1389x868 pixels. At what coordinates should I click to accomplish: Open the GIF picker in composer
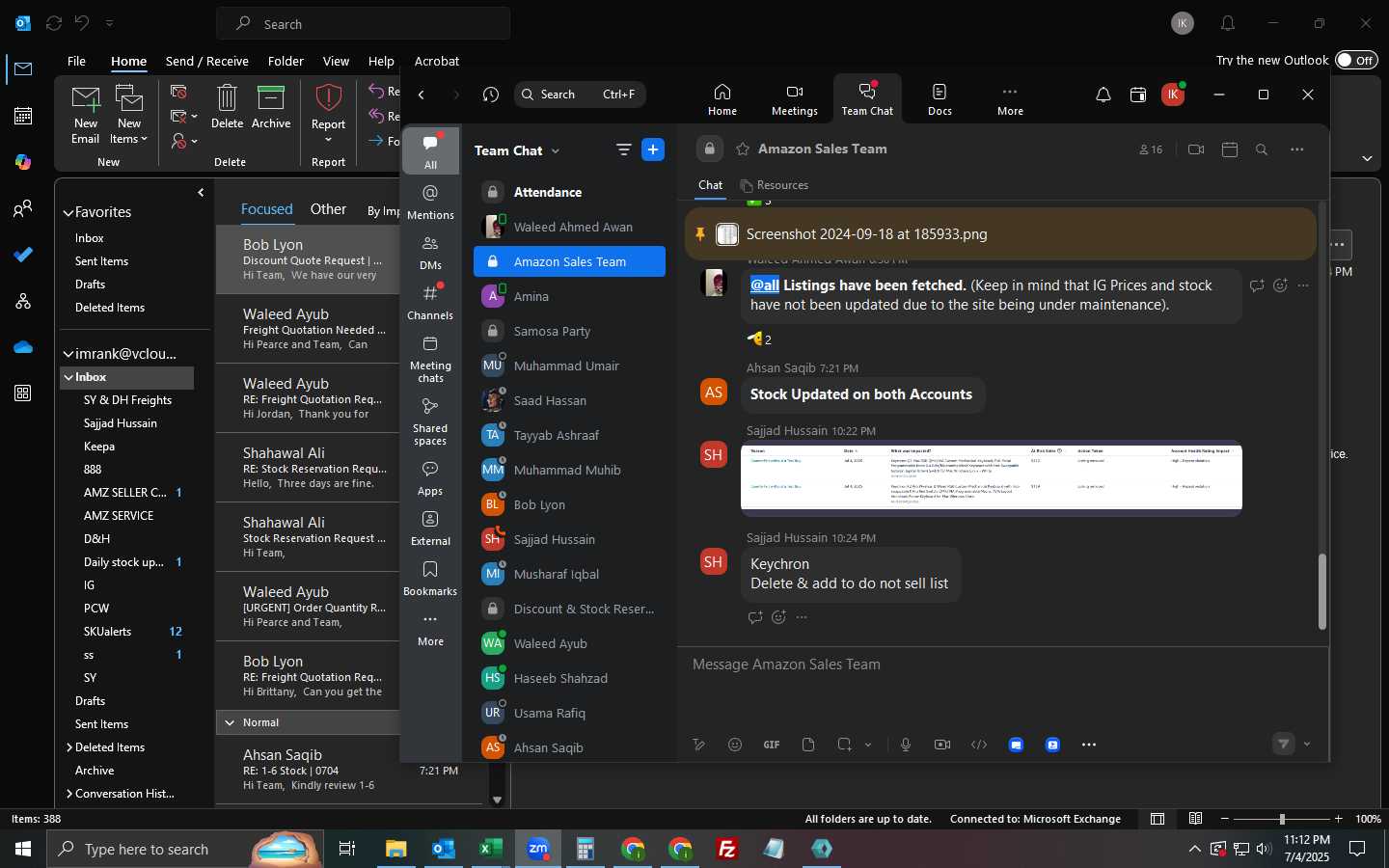point(772,745)
